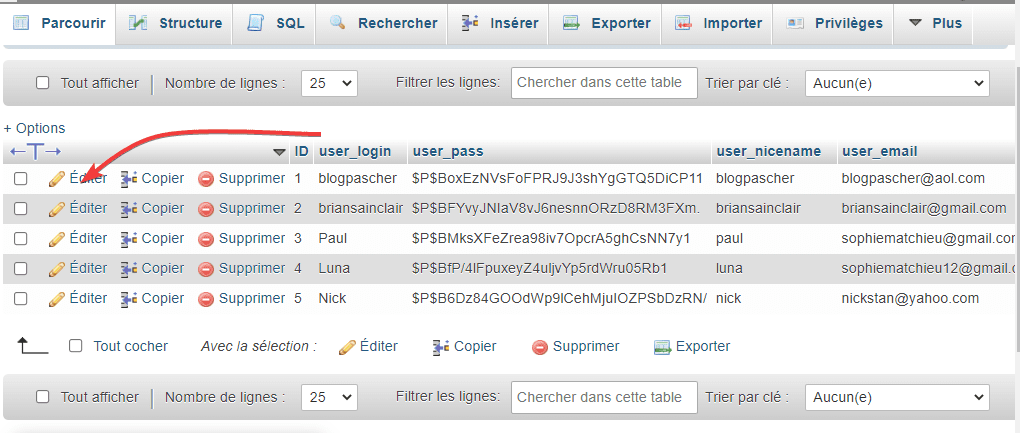
Task: Click the red delete icon for Luna
Action: (206, 269)
